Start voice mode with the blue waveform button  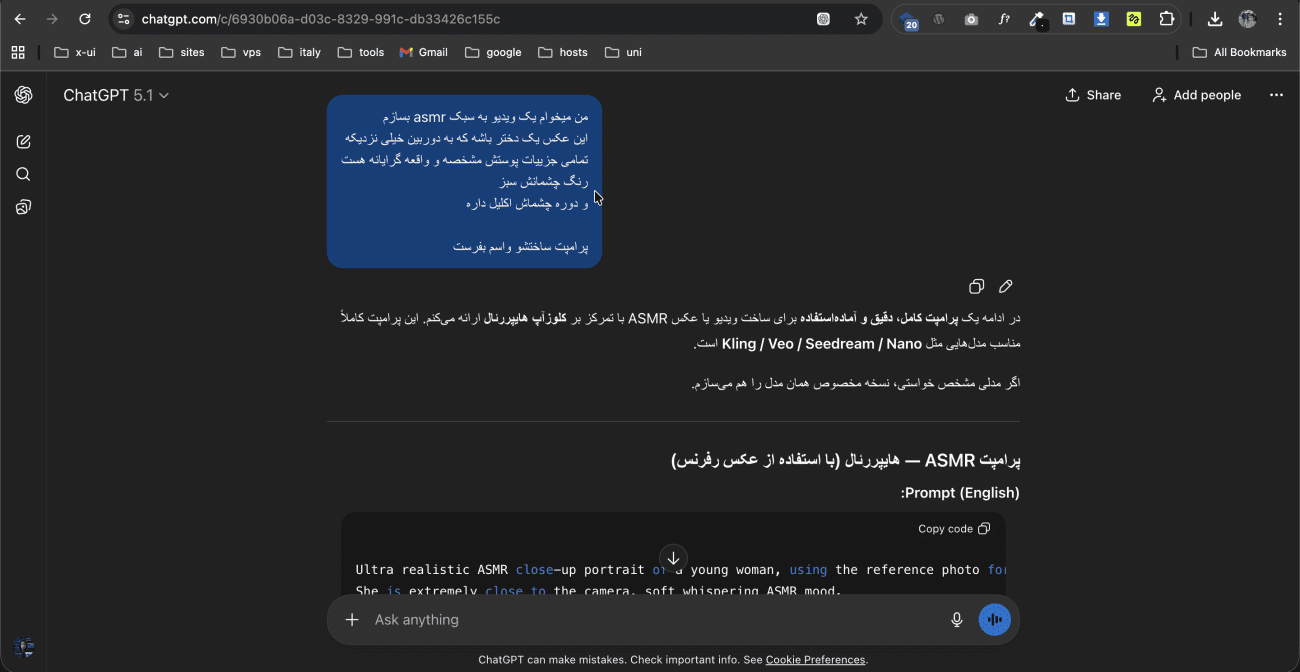(994, 619)
